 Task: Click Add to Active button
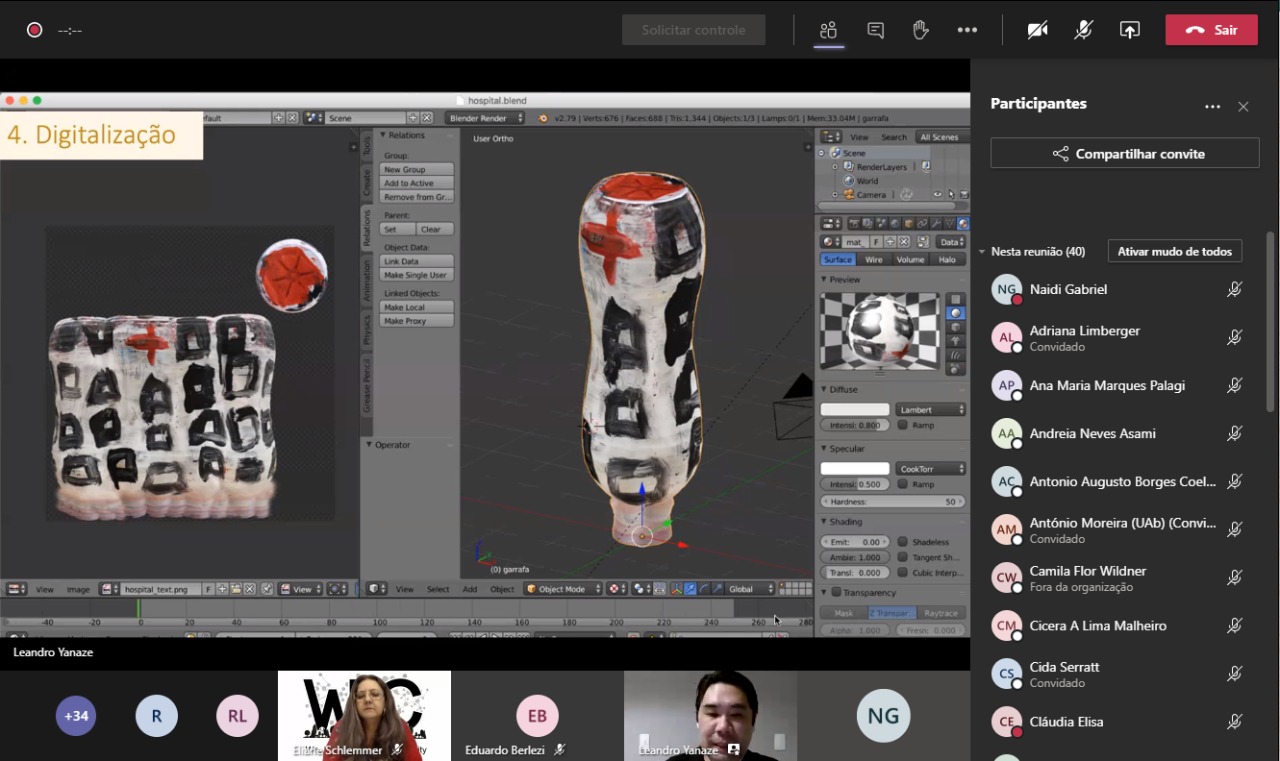point(416,183)
